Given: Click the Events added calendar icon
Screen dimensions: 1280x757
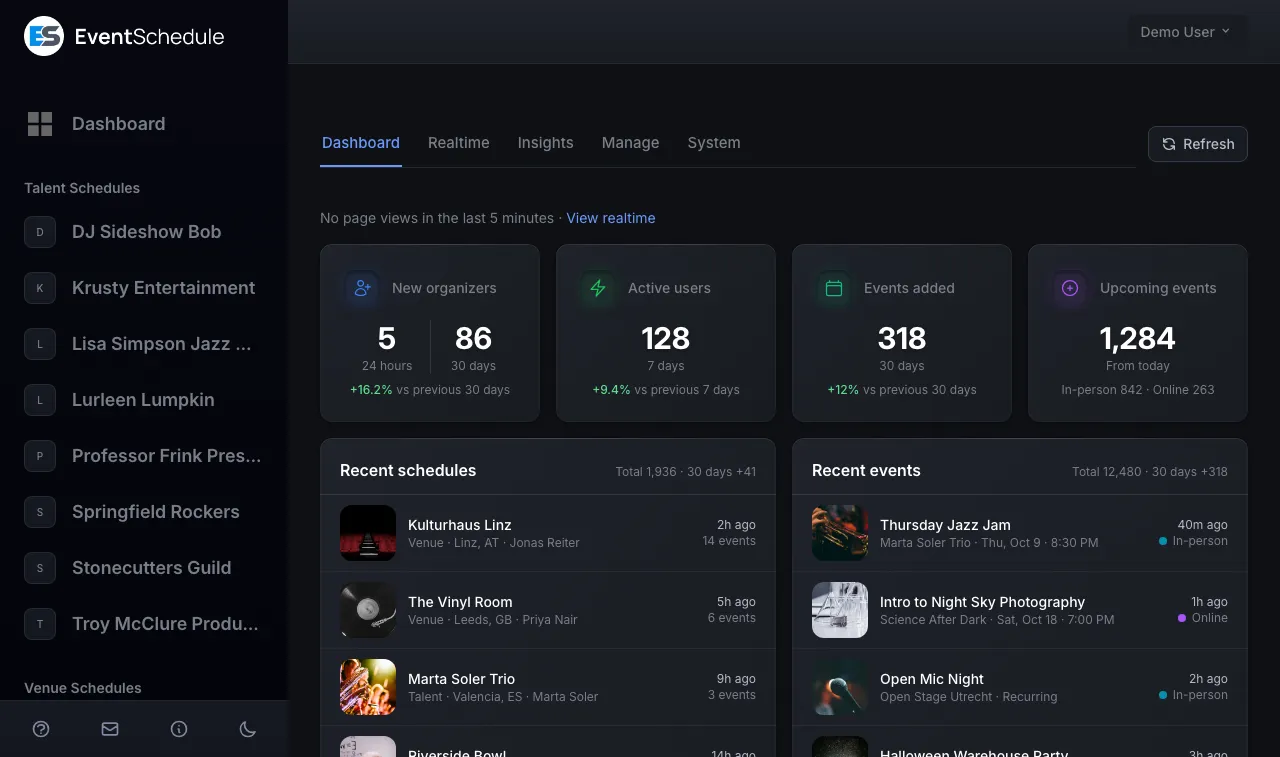Looking at the screenshot, I should pos(834,288).
